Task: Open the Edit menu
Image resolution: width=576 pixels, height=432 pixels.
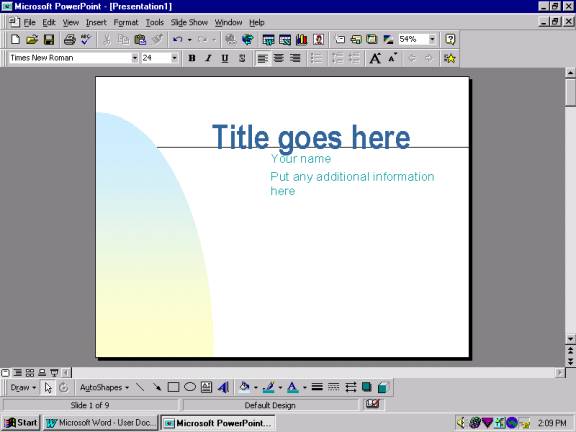Action: (48, 22)
